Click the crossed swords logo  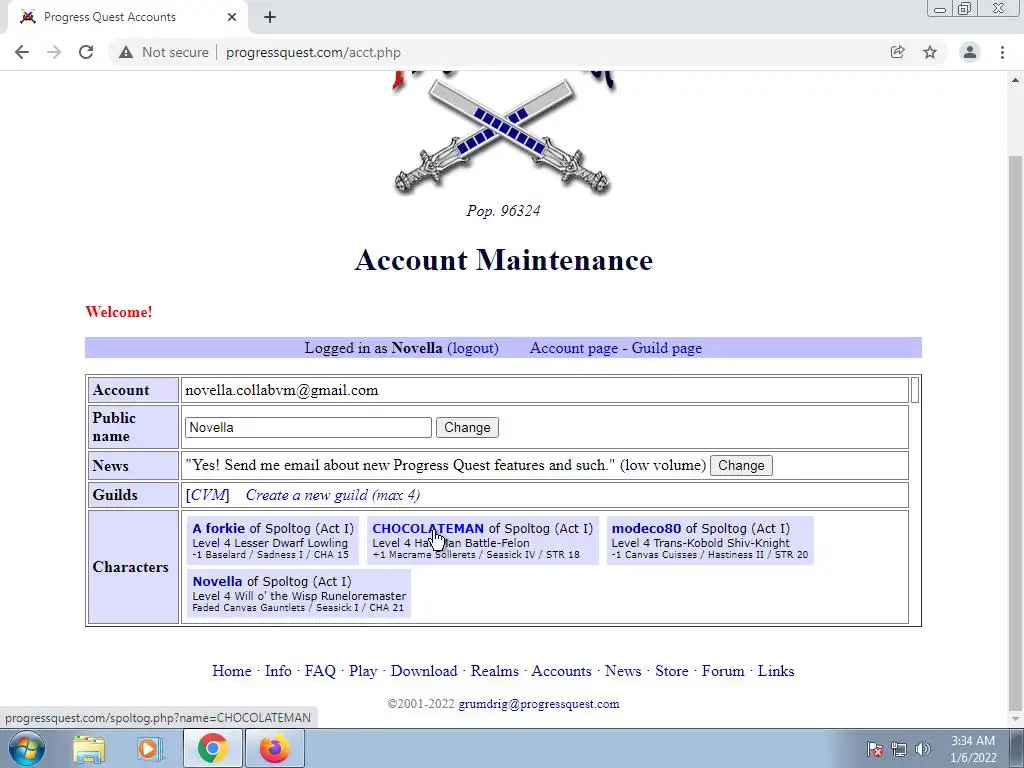pyautogui.click(x=503, y=136)
